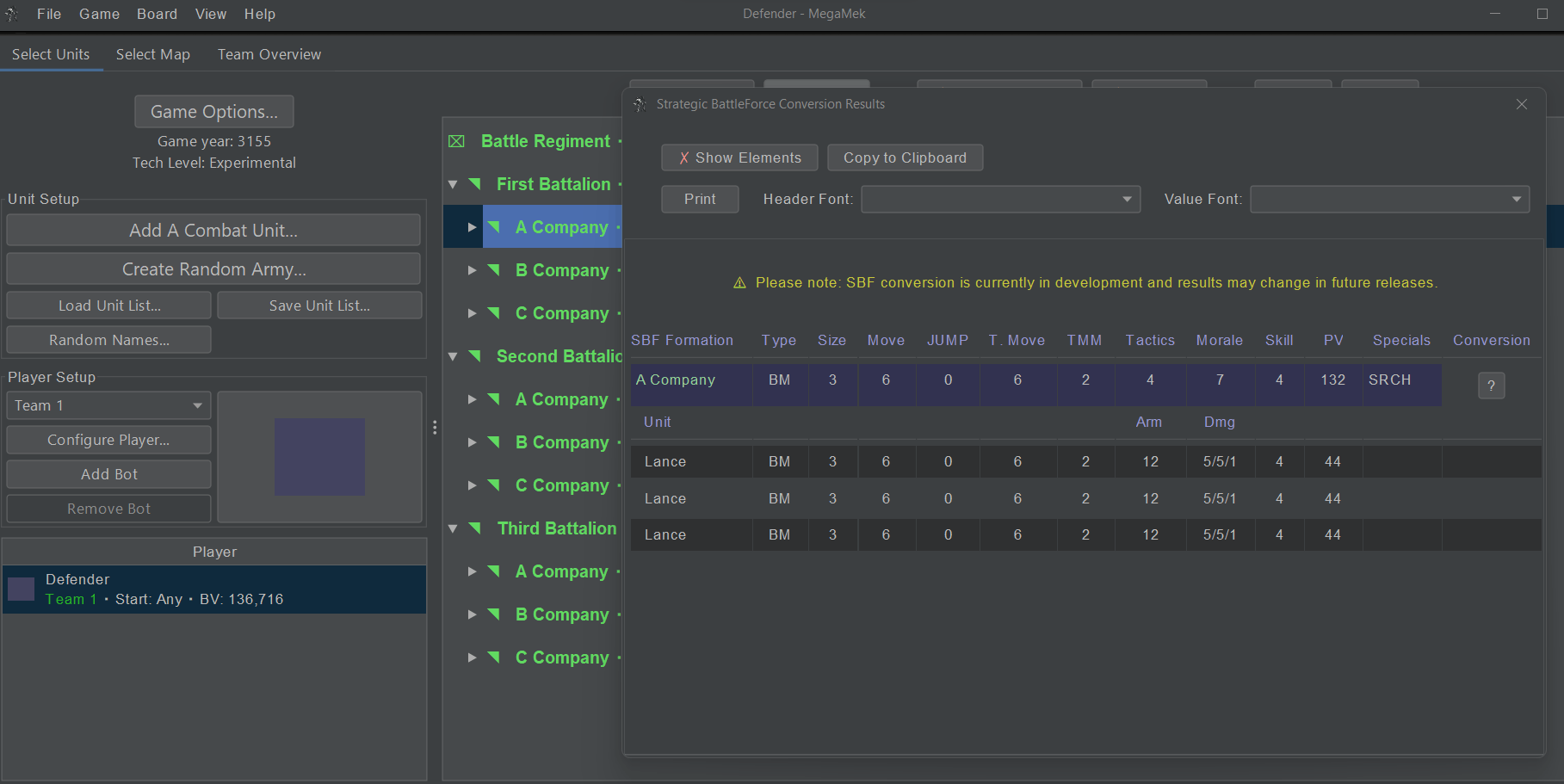Collapse the First Battalion tree node
Viewport: 1564px width, 784px height.
coord(453,184)
